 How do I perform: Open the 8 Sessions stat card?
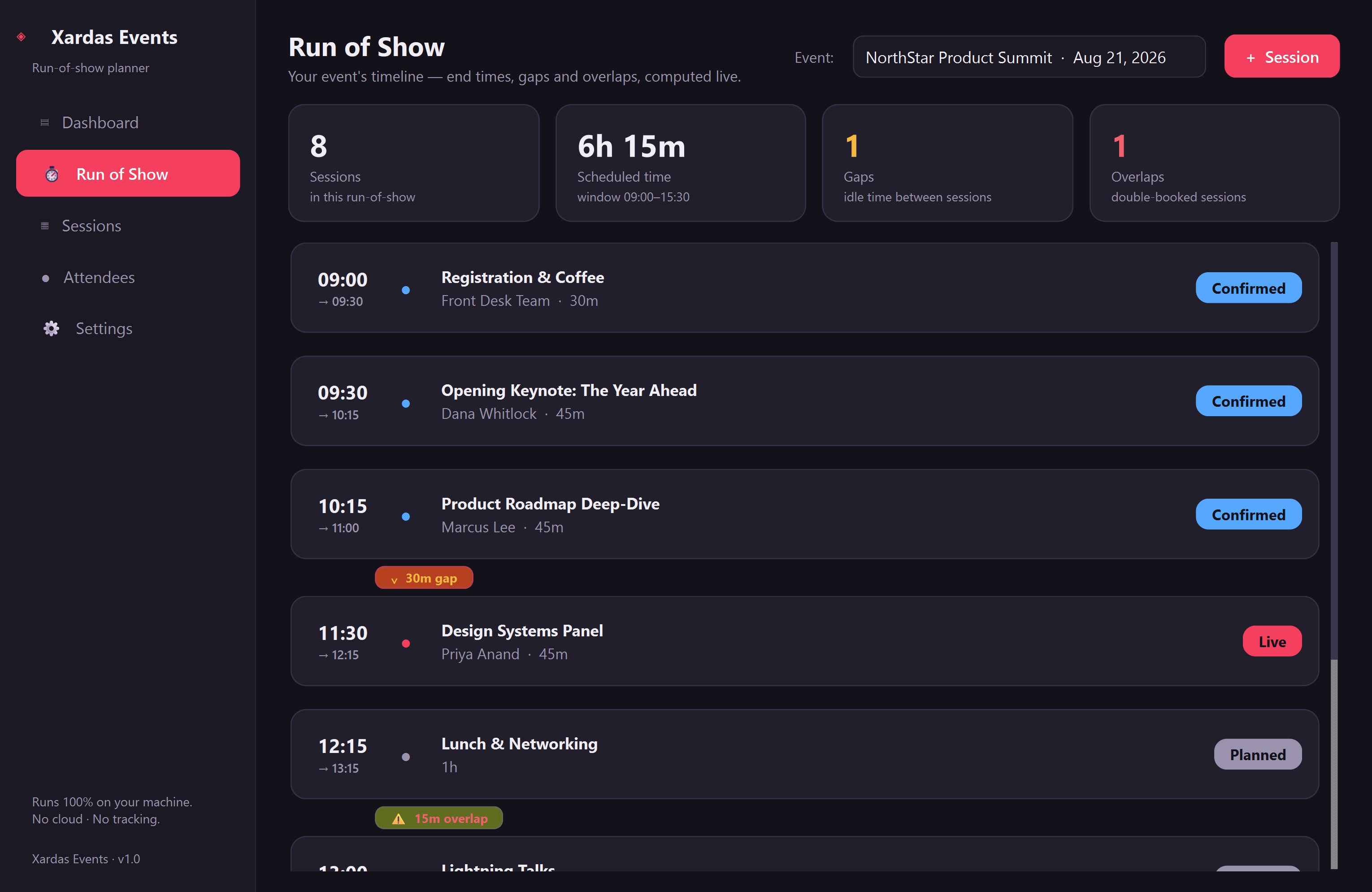pos(414,163)
